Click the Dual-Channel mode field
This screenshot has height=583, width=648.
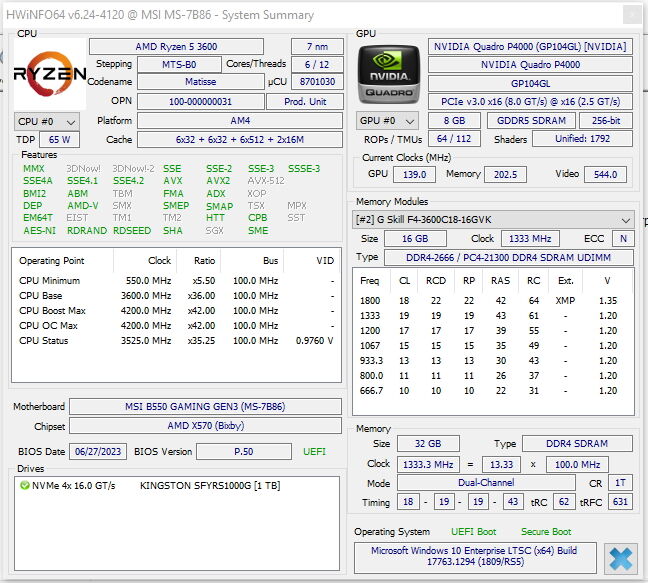(486, 483)
